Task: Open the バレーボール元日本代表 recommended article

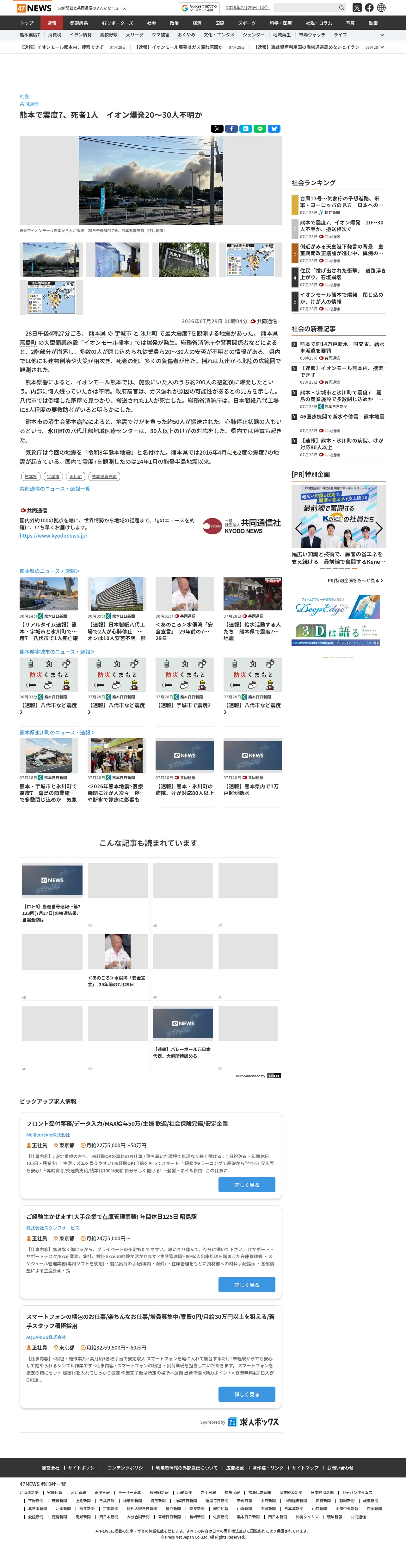Action: tap(183, 1032)
